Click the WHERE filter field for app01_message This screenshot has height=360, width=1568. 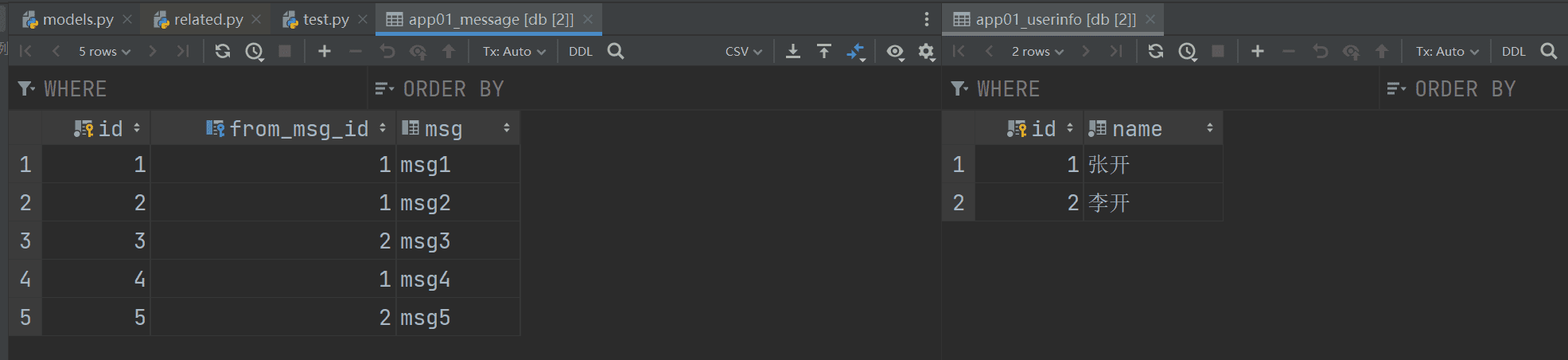[191, 88]
